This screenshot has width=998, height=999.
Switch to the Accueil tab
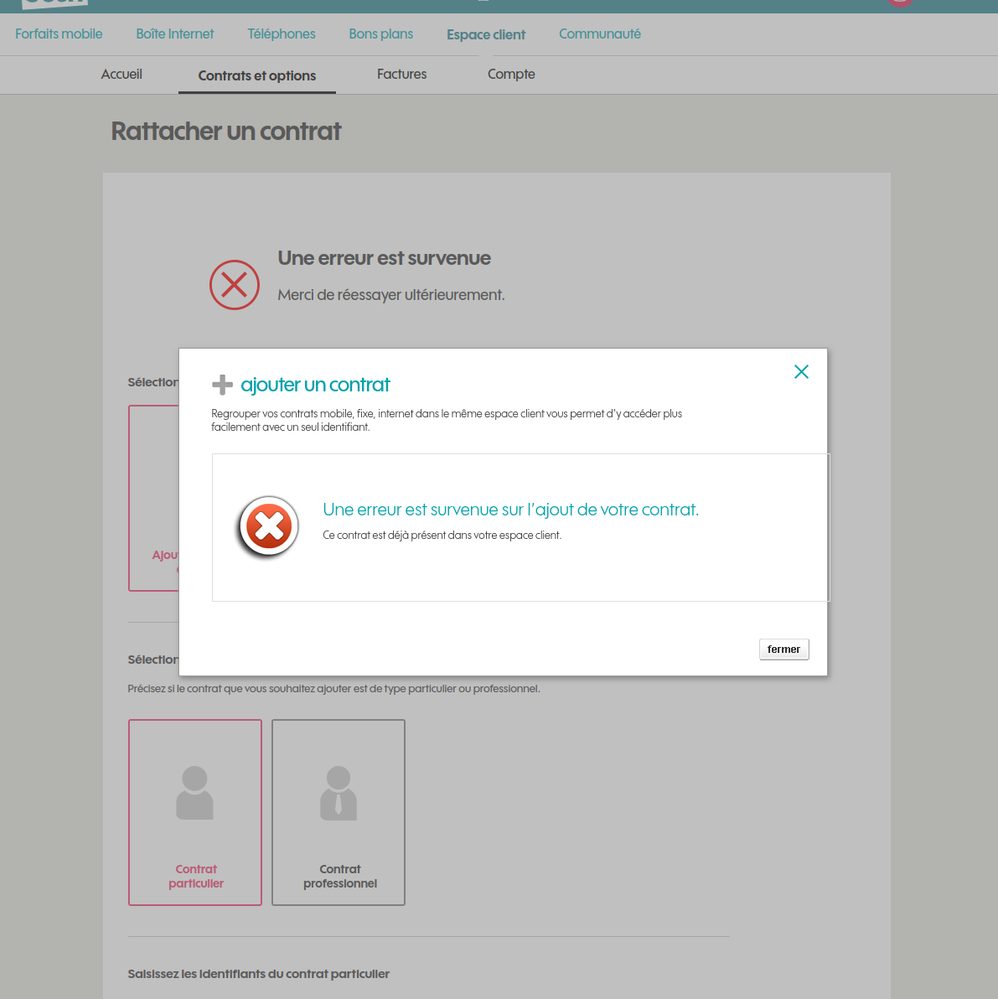click(x=122, y=74)
